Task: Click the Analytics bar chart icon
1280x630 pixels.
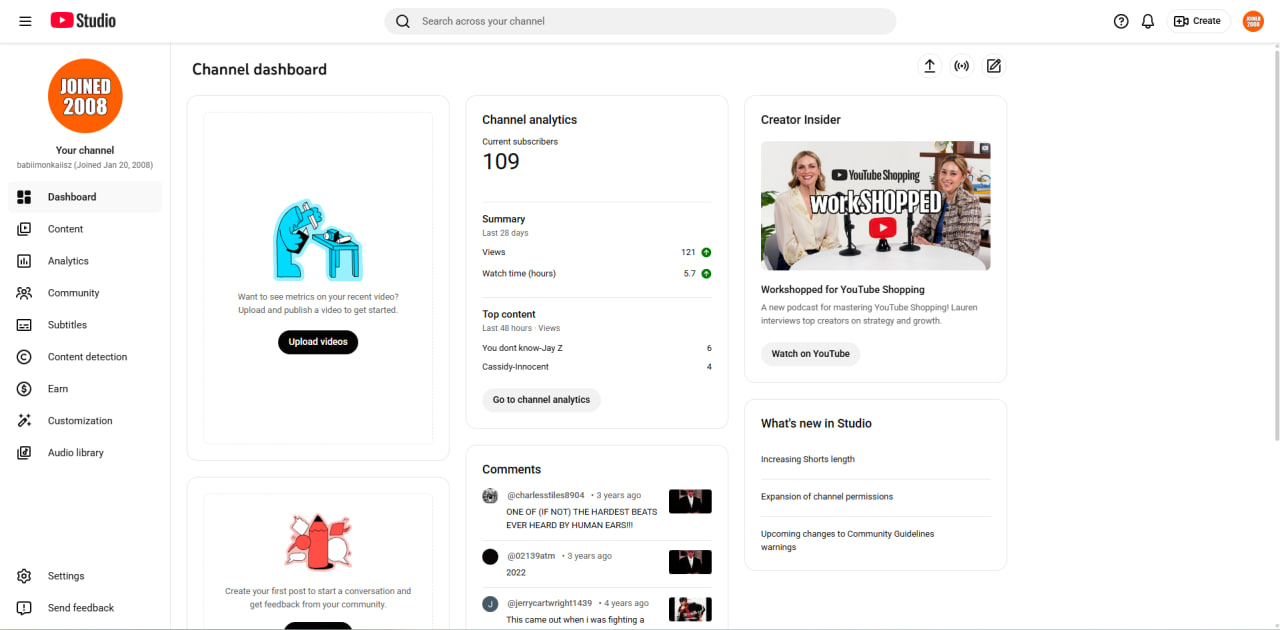Action: (x=25, y=261)
